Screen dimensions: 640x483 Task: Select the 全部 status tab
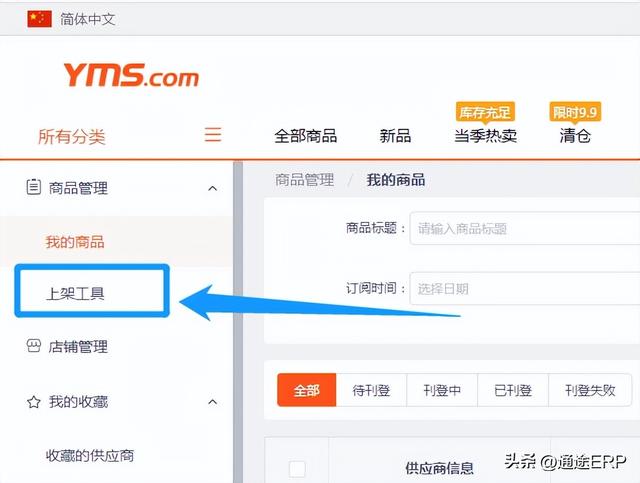307,390
